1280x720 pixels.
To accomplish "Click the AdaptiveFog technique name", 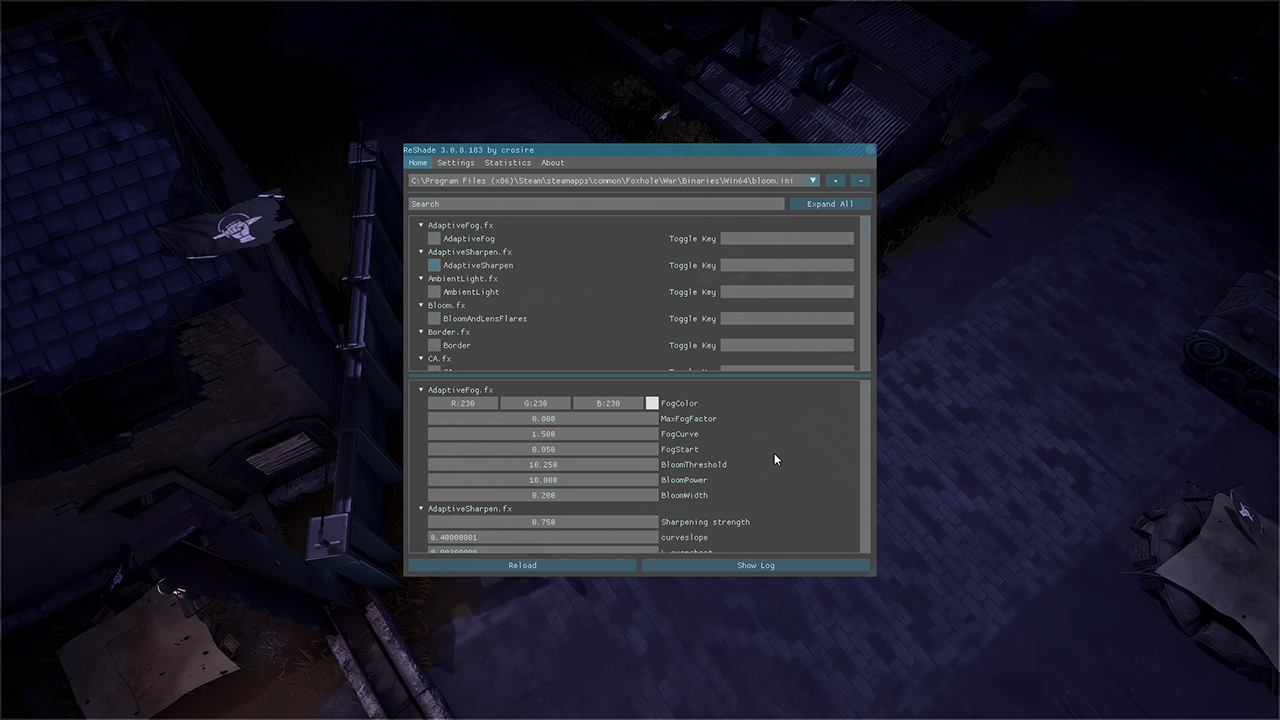I will (469, 239).
